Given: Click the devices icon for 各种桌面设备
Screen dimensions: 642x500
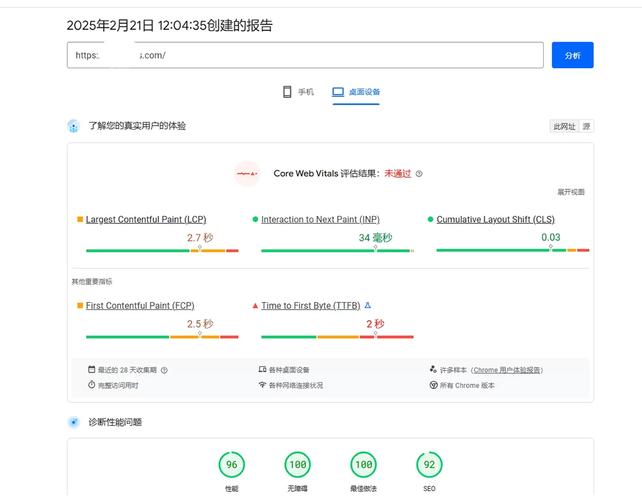Looking at the screenshot, I should click(x=262, y=369).
